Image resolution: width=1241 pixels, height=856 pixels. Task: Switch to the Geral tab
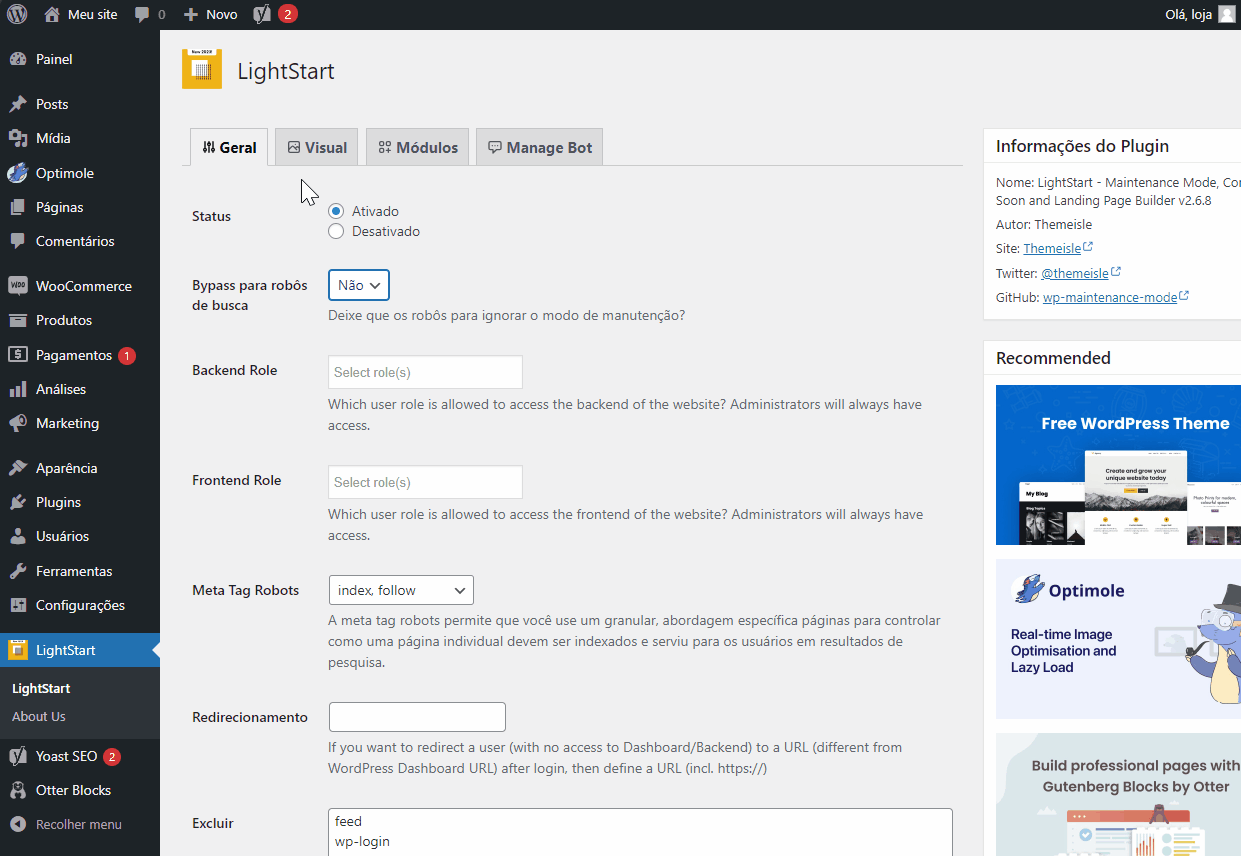(x=229, y=147)
